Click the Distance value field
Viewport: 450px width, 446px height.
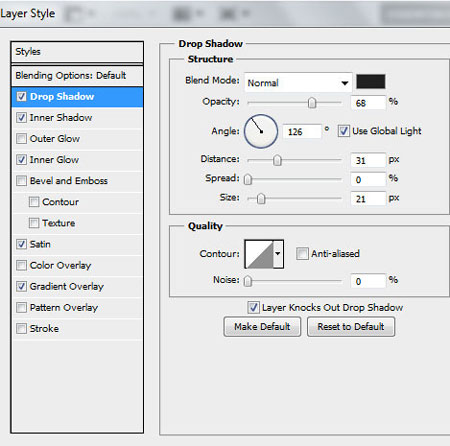click(368, 160)
